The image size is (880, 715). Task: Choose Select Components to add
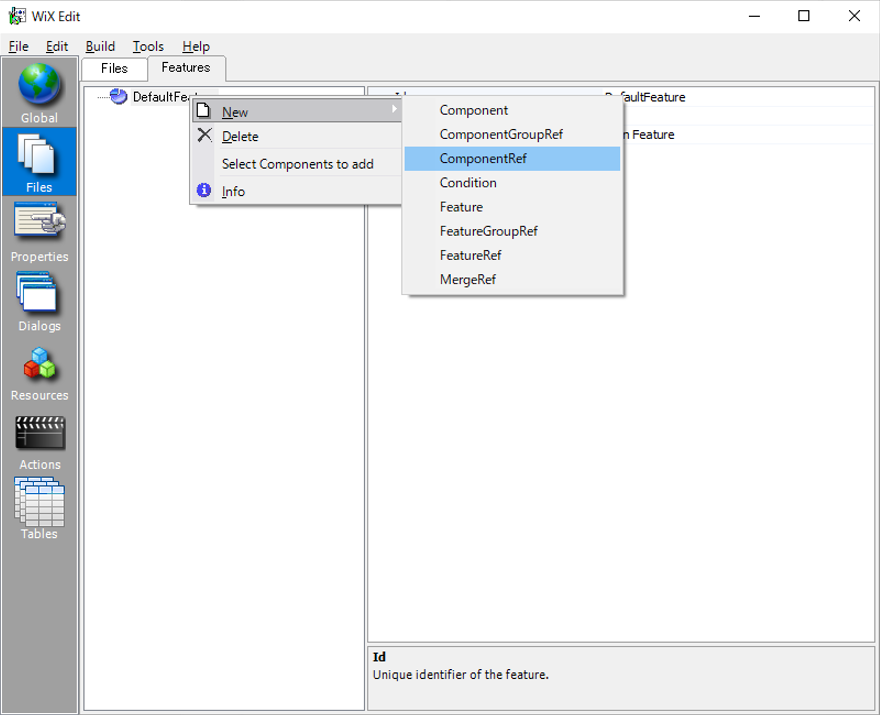(297, 164)
